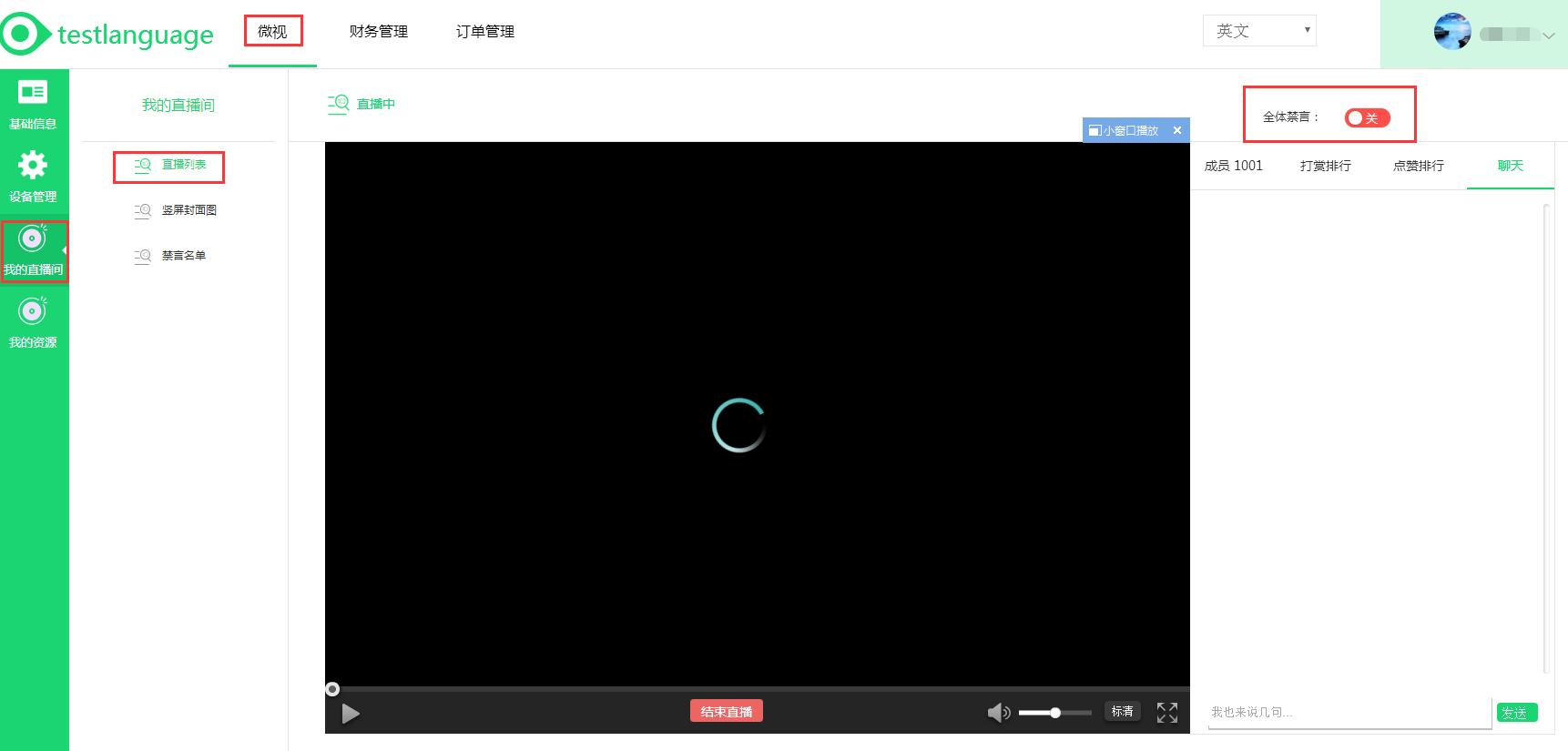Click the chat message input field

(x=1349, y=713)
